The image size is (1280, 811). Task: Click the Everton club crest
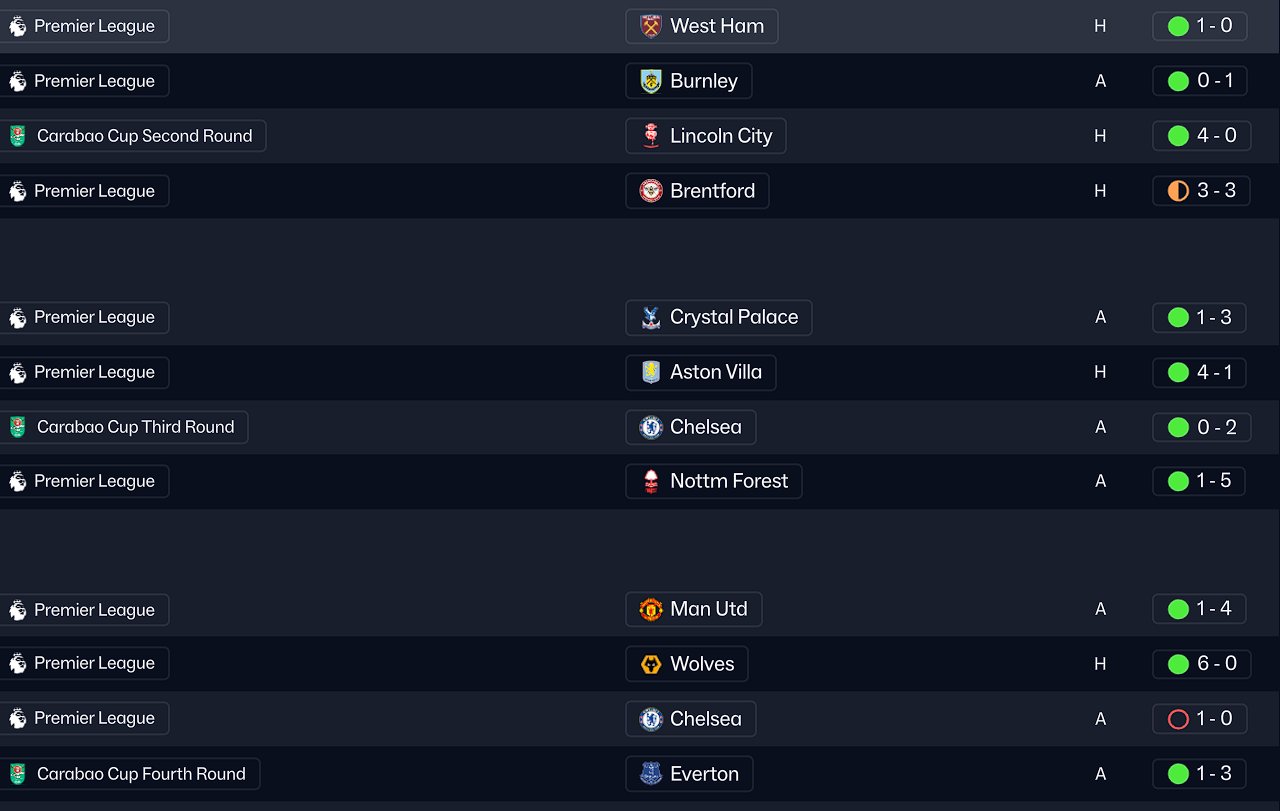[651, 774]
